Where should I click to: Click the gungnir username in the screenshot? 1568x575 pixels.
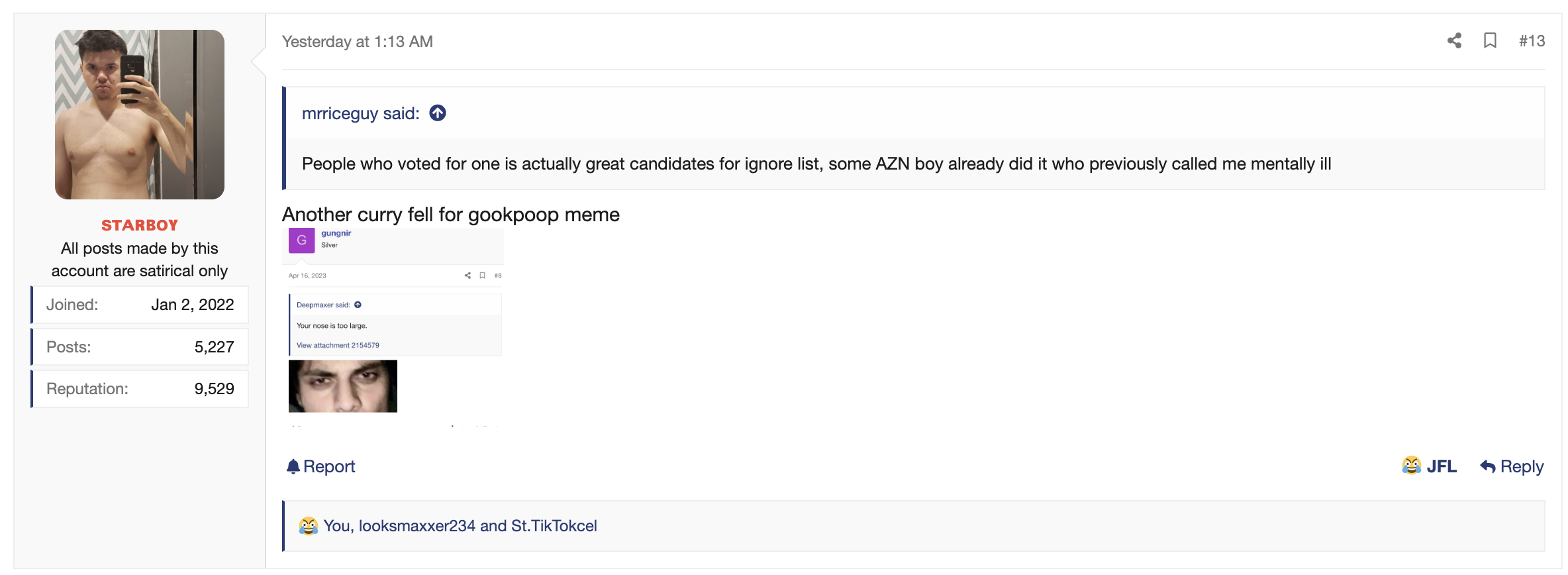point(336,233)
